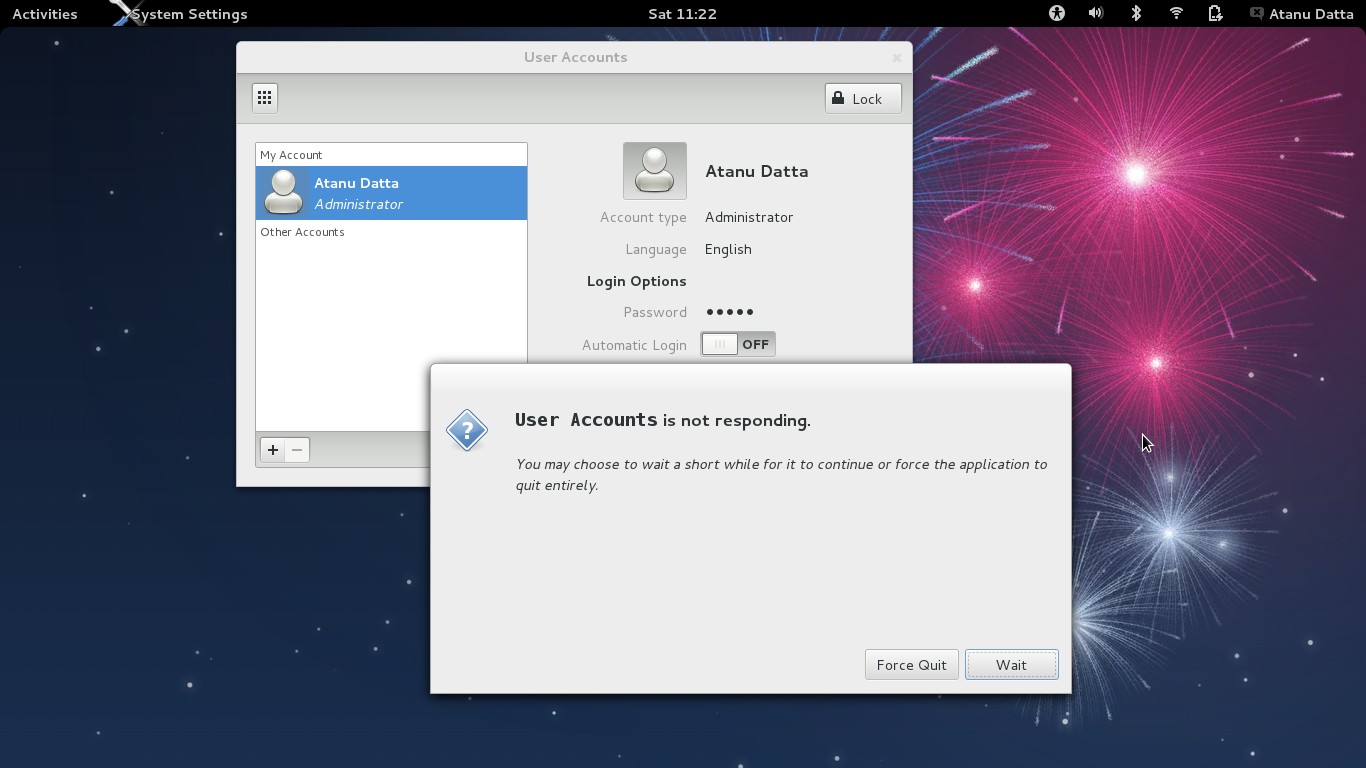Toggle the Automatic Login switch
Image resolution: width=1366 pixels, height=768 pixels.
738,345
